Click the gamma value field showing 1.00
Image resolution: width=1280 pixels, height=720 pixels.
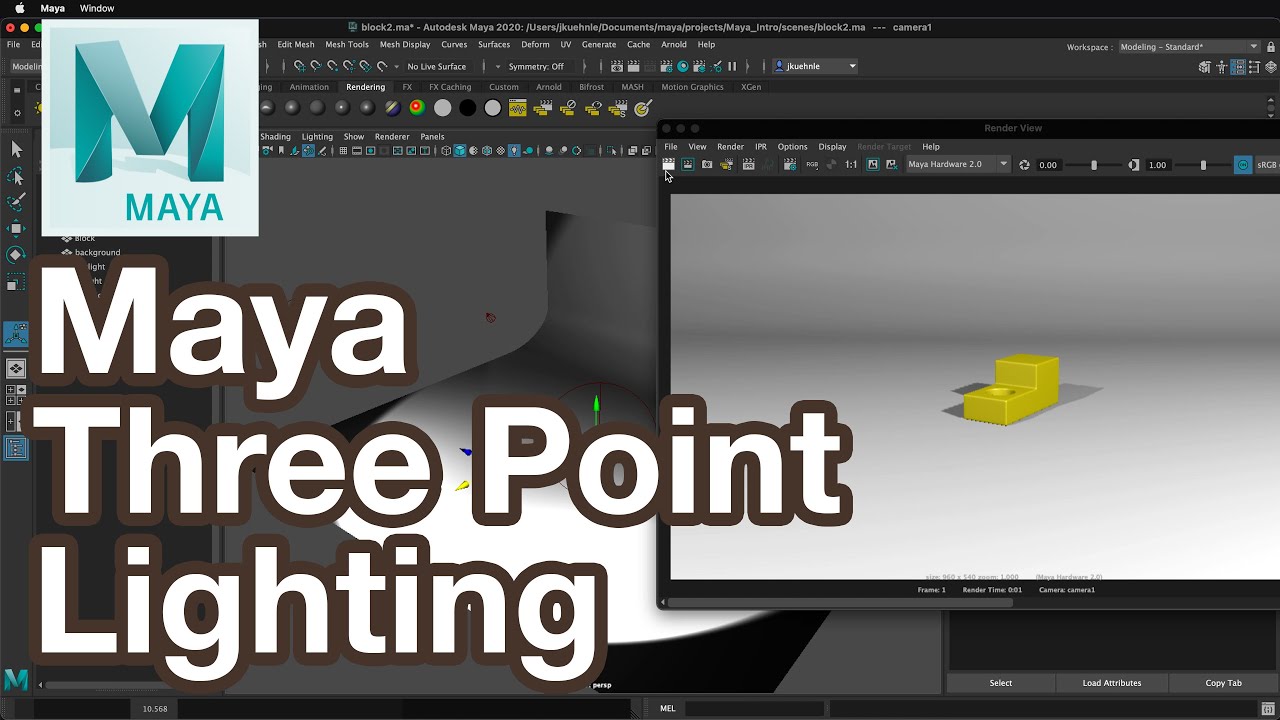tap(1158, 164)
